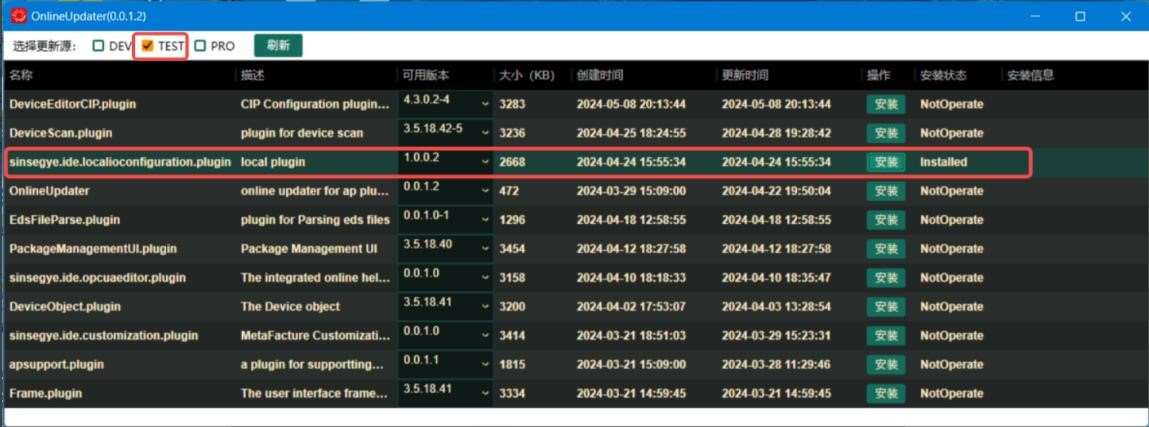The height and width of the screenshot is (427, 1149).
Task: Install DeviceScan.plugin
Action: [885, 133]
